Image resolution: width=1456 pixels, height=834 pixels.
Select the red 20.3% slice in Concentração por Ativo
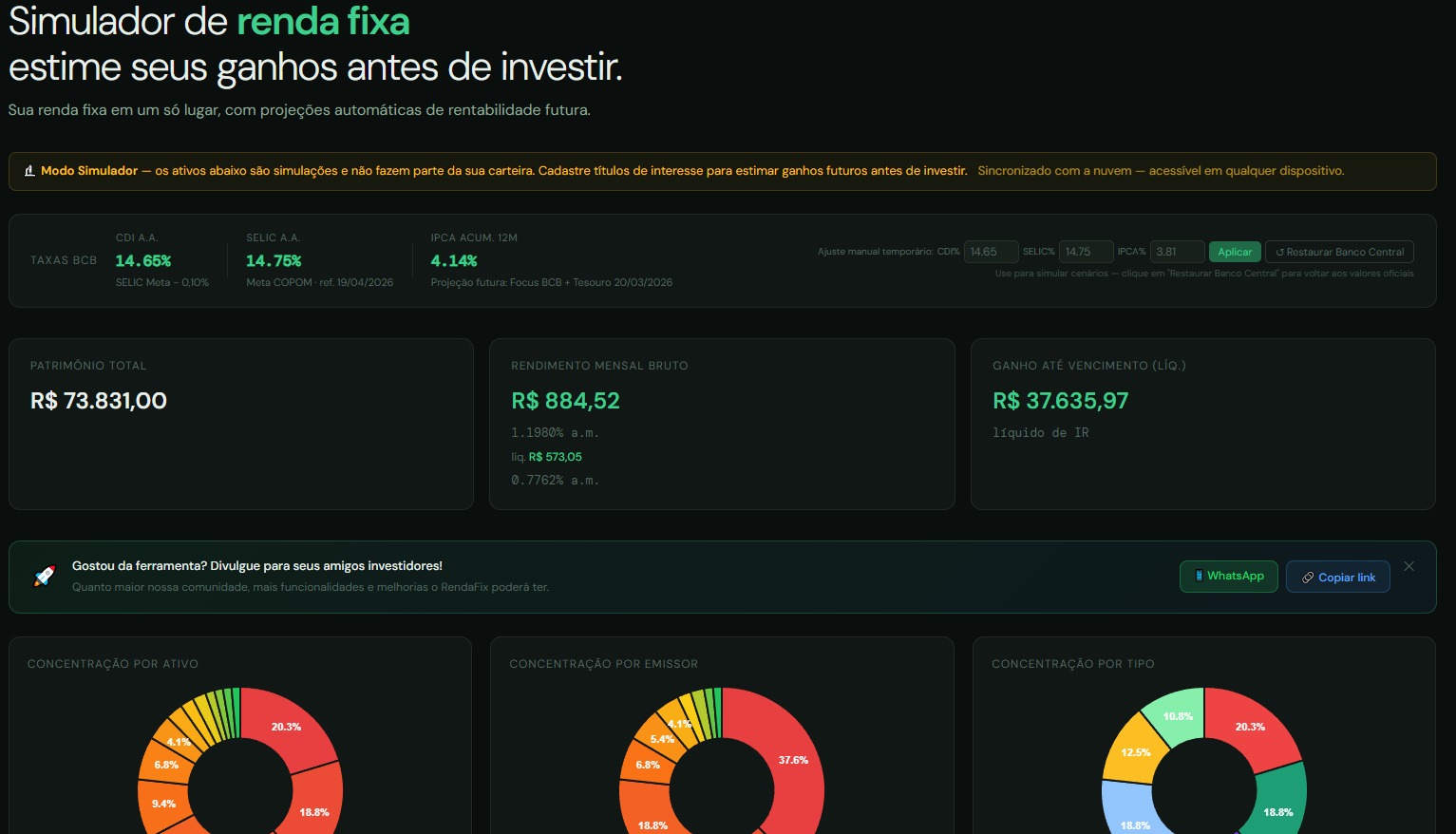(x=285, y=727)
